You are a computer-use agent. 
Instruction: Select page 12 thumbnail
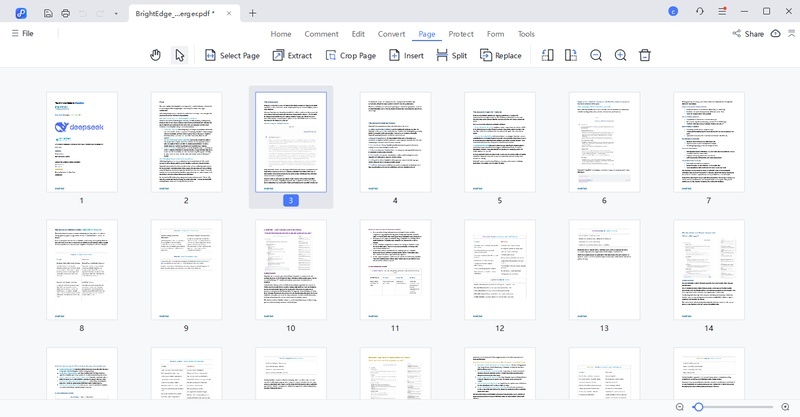(x=500, y=269)
